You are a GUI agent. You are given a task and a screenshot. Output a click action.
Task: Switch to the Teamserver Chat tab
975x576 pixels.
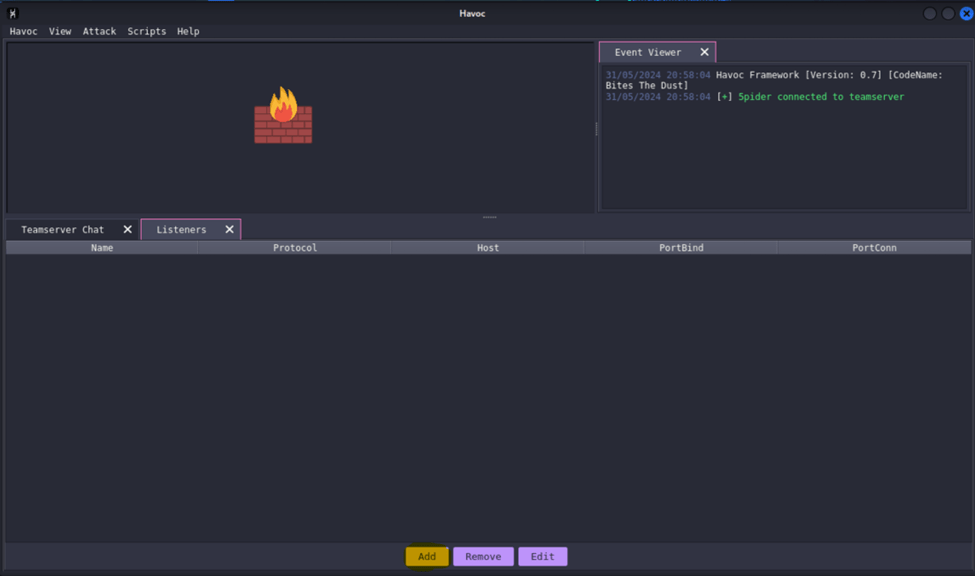(x=62, y=229)
